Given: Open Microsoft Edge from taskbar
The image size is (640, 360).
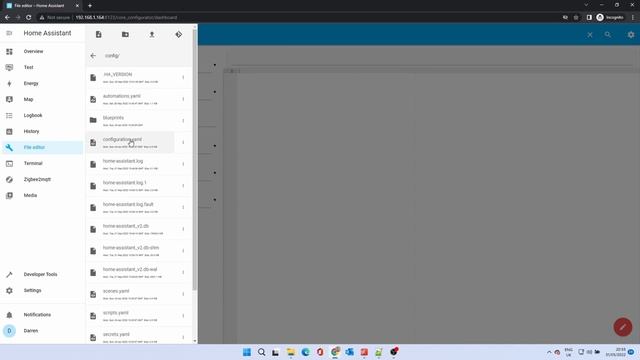Looking at the screenshot, I should click(305, 352).
